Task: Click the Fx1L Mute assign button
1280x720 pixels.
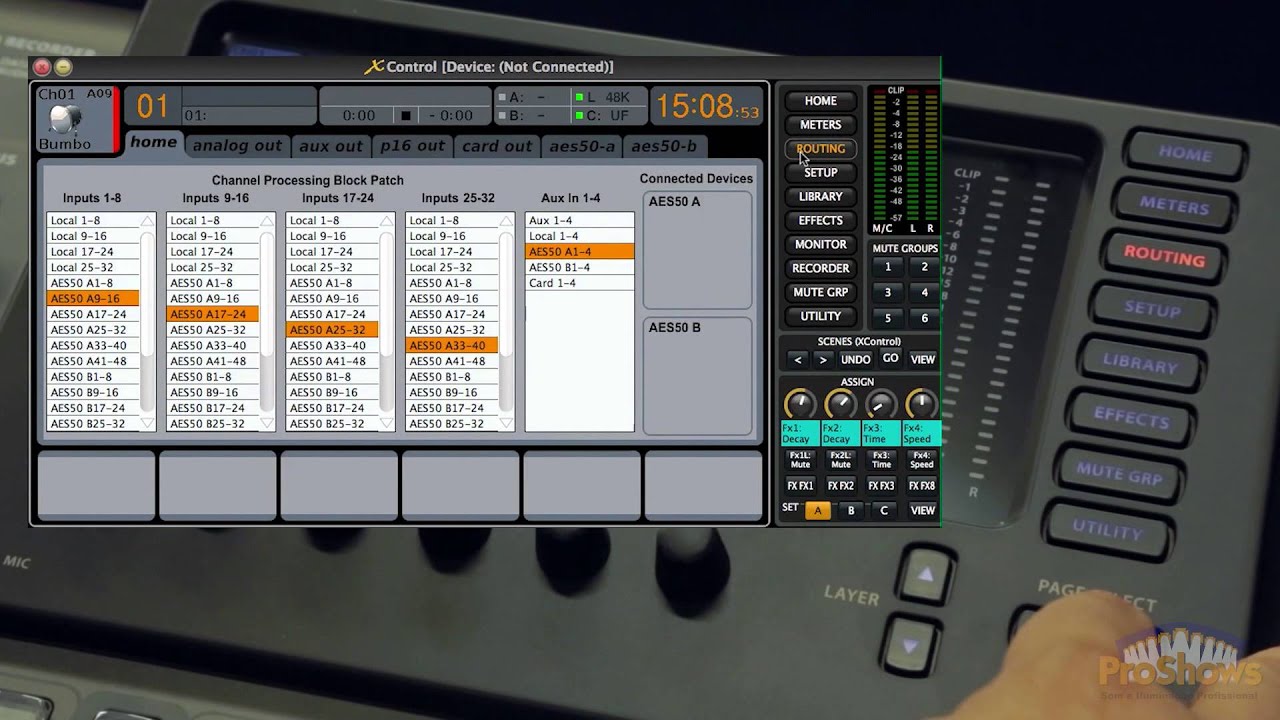Action: point(800,460)
